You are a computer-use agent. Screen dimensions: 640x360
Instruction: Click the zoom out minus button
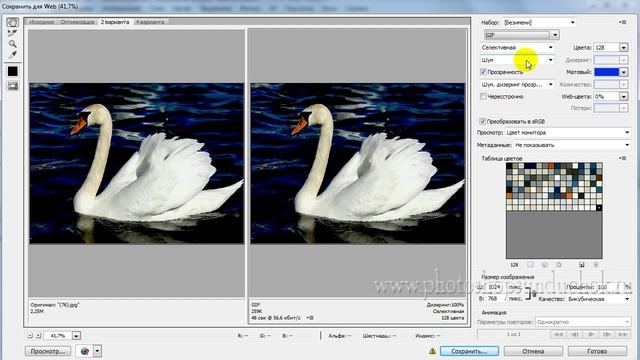[x=30, y=336]
